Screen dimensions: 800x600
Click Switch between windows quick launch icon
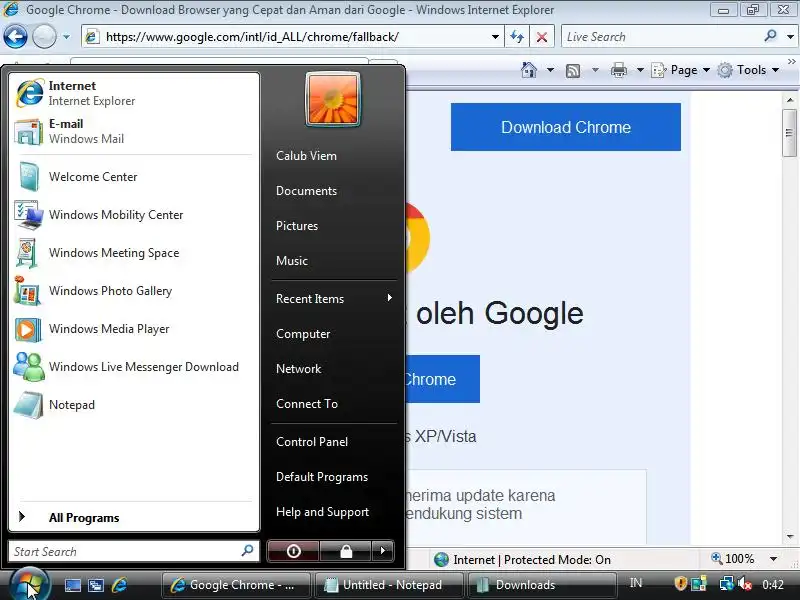pos(96,585)
